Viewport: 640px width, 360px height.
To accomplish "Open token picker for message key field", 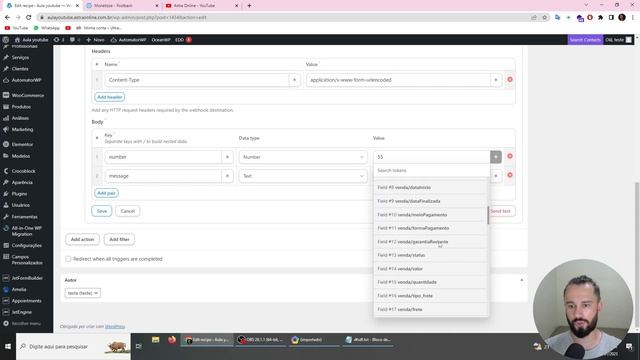I will [227, 176].
